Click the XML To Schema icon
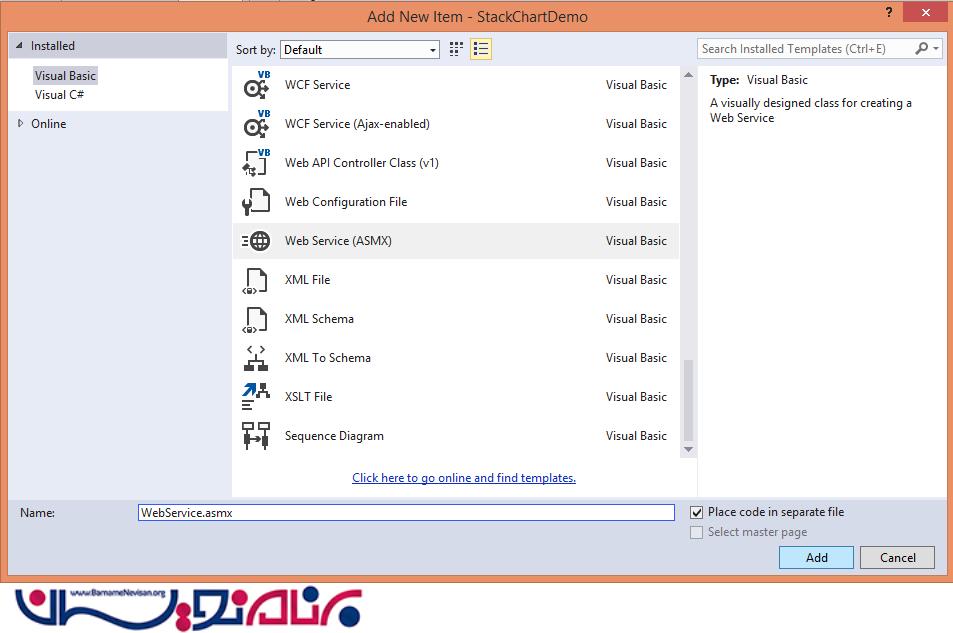Screen dimensions: 953x633 pos(256,358)
